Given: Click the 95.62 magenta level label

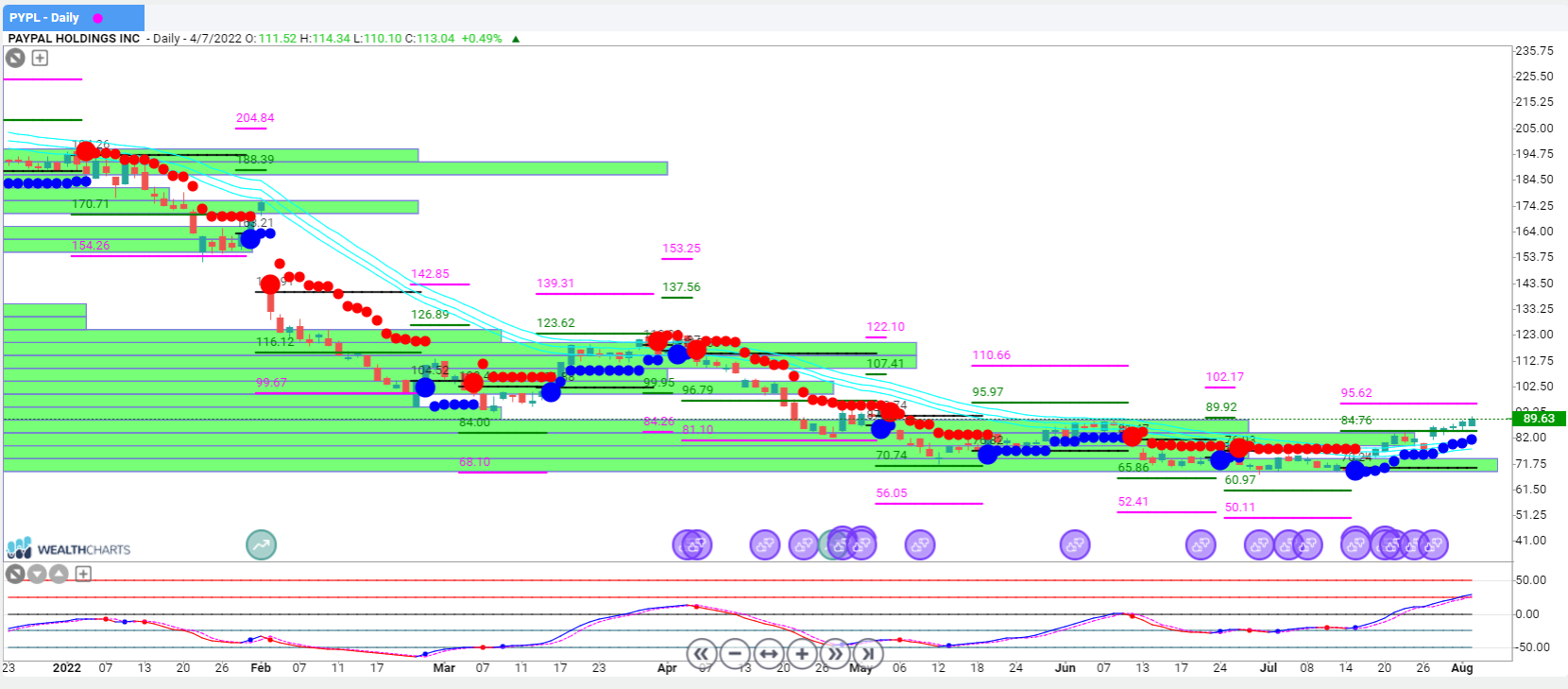Looking at the screenshot, I should [x=1356, y=393].
